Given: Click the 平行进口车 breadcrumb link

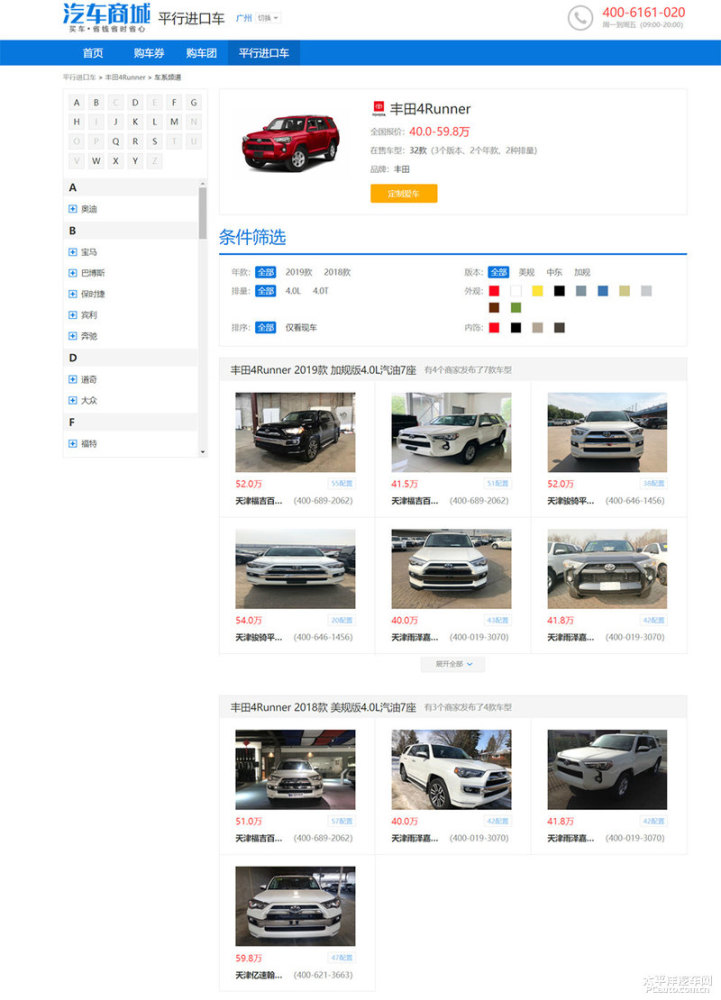Looking at the screenshot, I should click(x=79, y=77).
